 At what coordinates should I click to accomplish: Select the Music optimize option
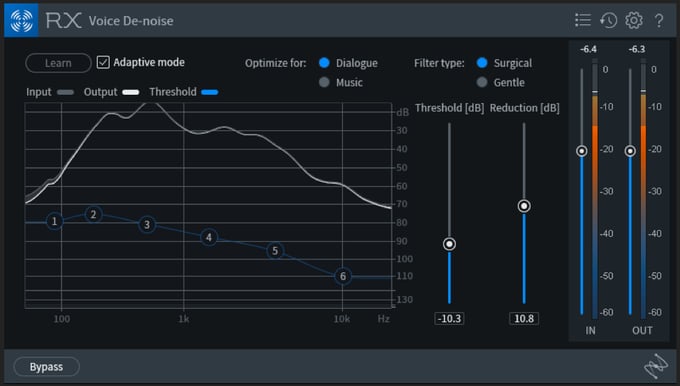[x=324, y=82]
